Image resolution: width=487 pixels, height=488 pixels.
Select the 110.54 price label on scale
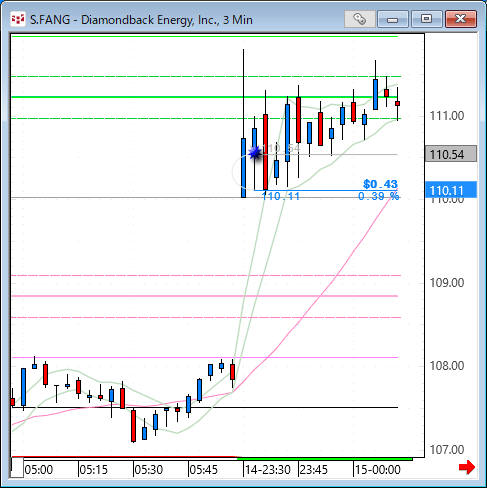click(x=451, y=154)
